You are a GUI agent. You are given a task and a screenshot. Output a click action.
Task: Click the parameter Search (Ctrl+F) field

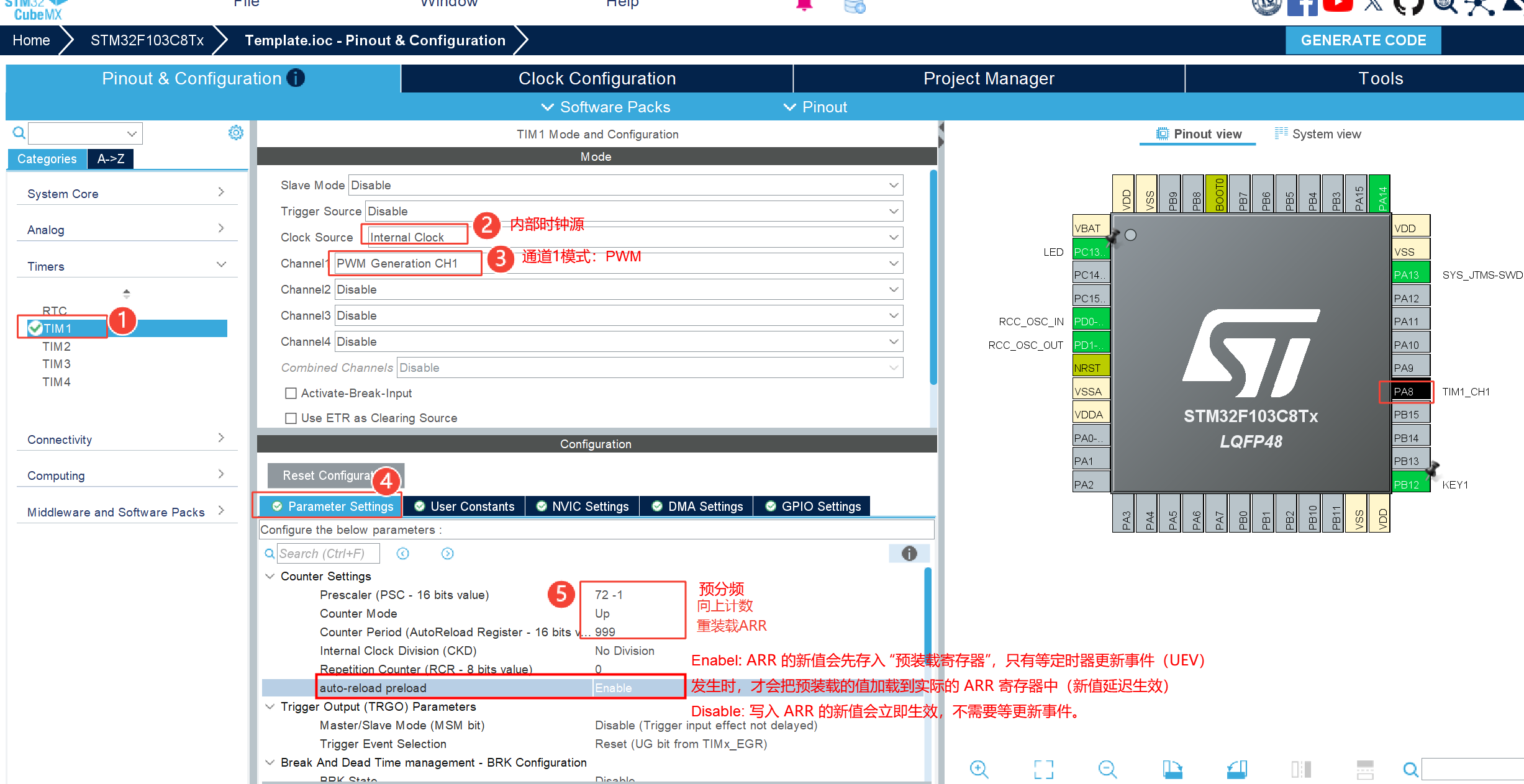point(328,554)
